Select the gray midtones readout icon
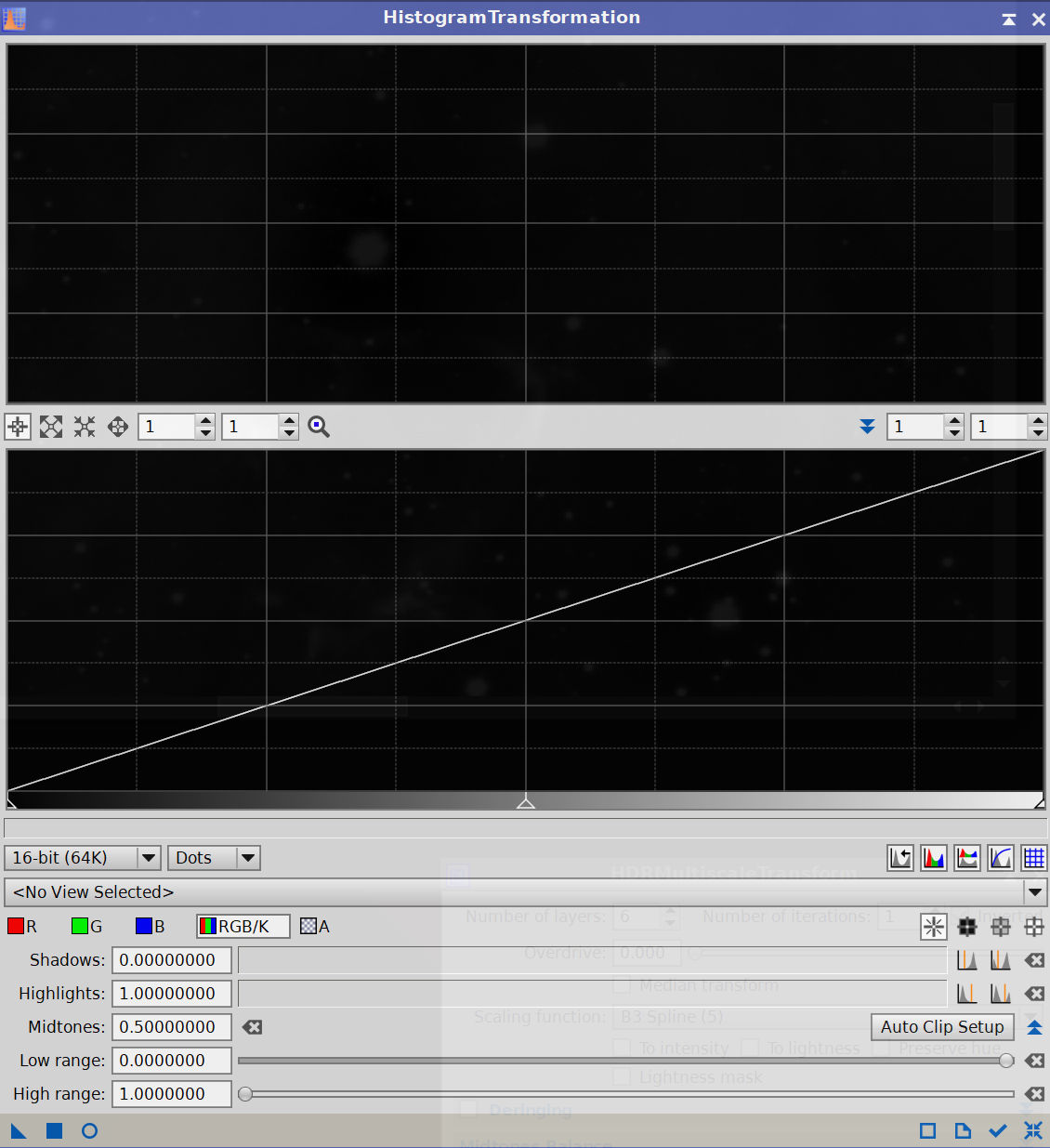This screenshot has height=1148, width=1050. [x=1001, y=927]
